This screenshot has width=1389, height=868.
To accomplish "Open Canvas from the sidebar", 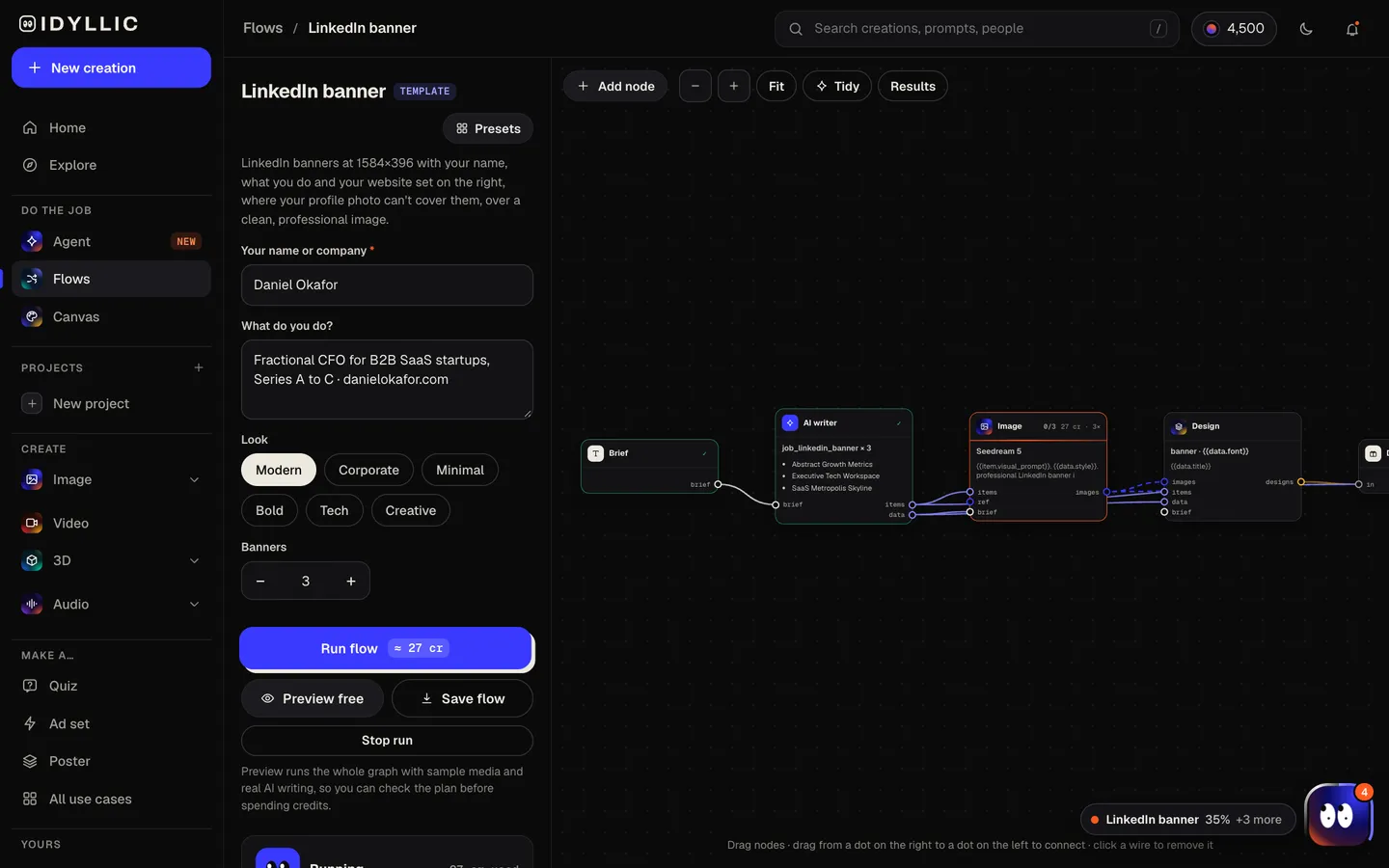I will [x=111, y=316].
